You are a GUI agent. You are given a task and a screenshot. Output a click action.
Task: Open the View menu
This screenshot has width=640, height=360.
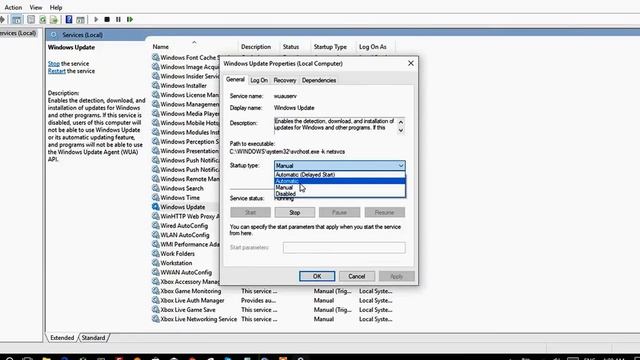pos(36,7)
